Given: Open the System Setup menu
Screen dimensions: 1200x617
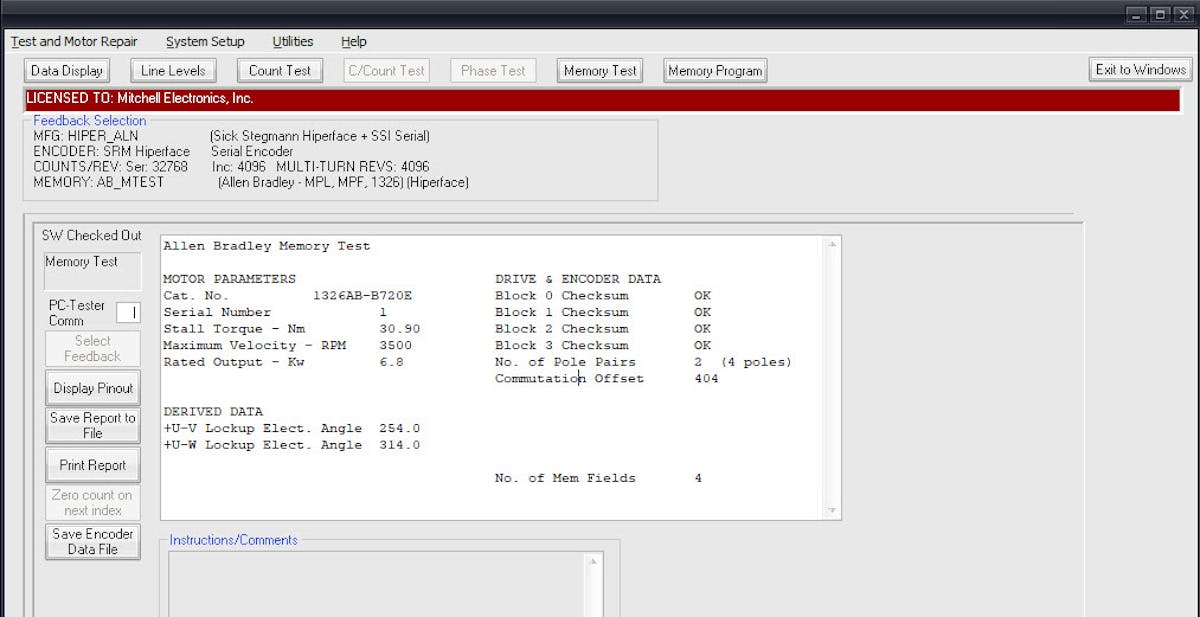Looking at the screenshot, I should click(205, 42).
